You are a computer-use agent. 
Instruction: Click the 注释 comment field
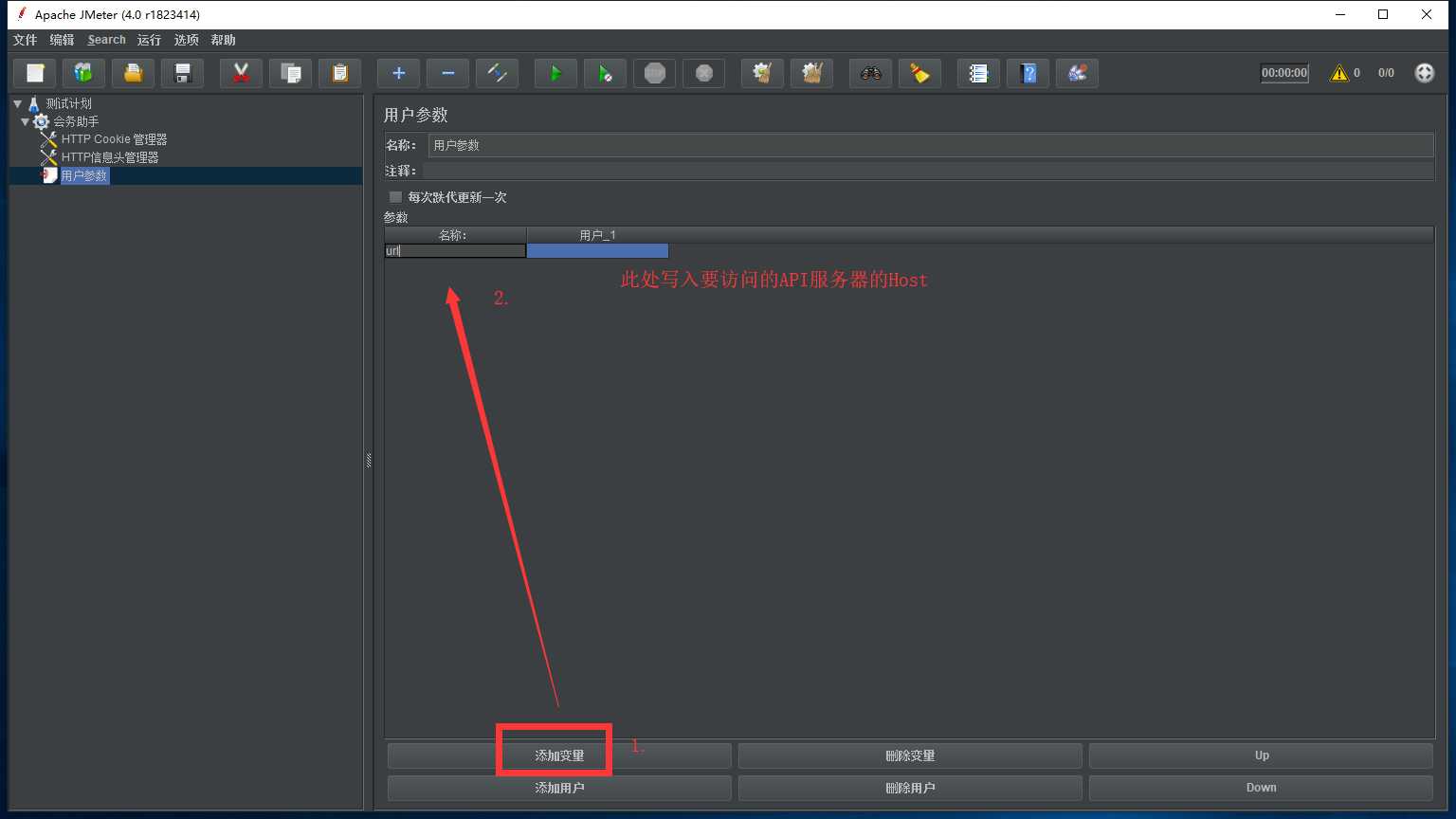pyautogui.click(x=927, y=171)
